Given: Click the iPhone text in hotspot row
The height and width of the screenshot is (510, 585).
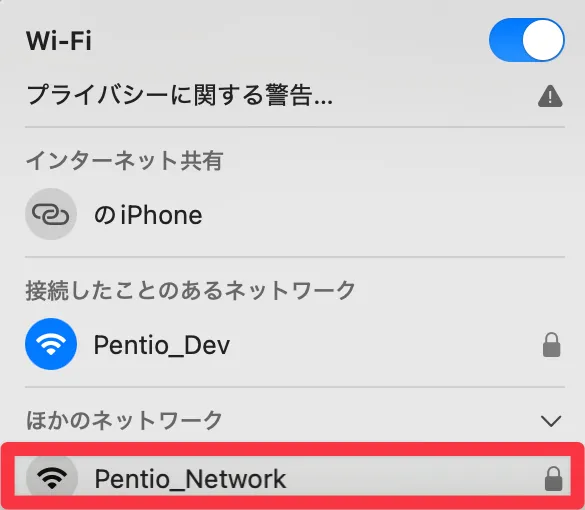Looking at the screenshot, I should pyautogui.click(x=161, y=215).
